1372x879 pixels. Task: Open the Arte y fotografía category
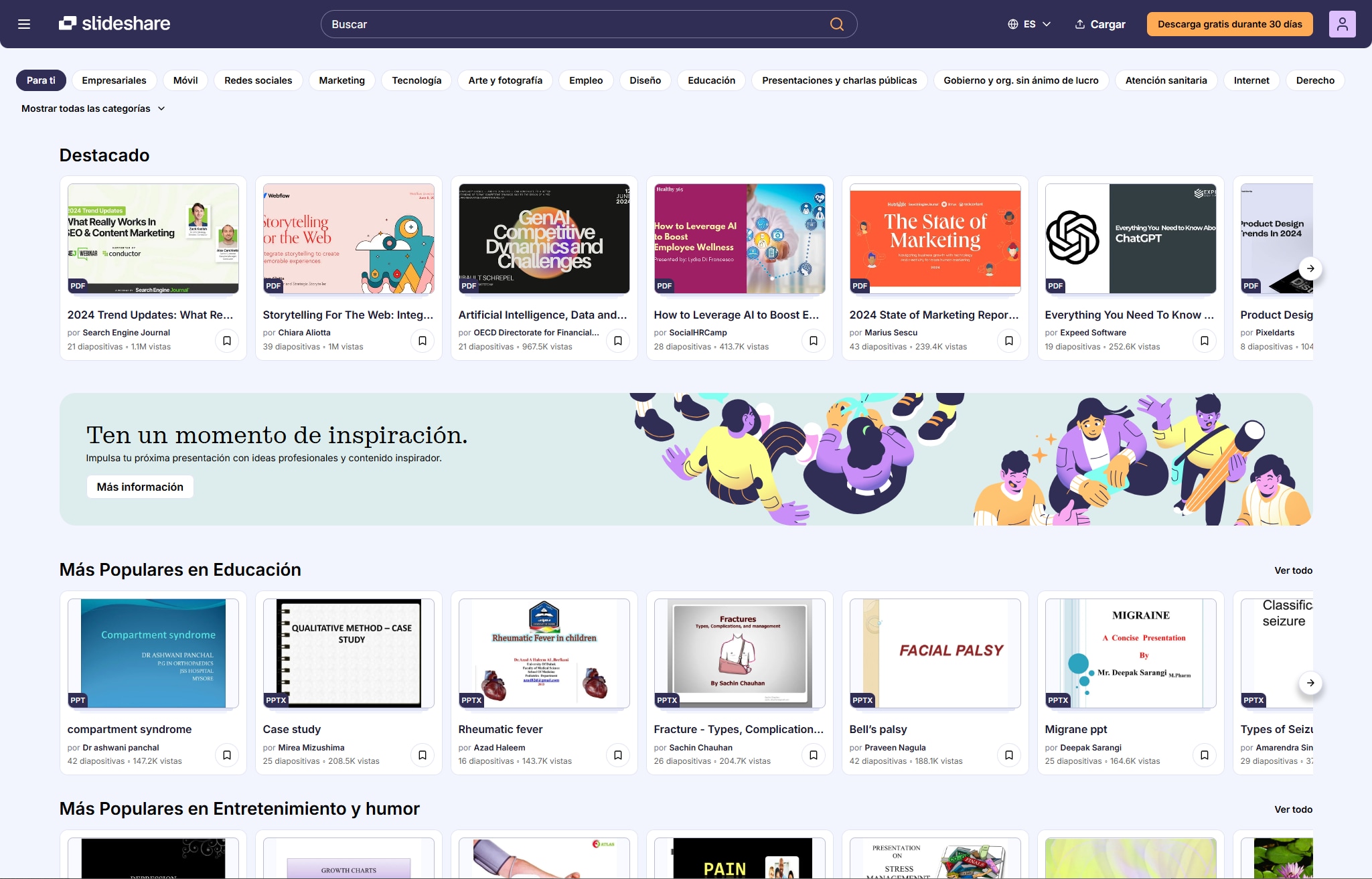click(x=506, y=80)
